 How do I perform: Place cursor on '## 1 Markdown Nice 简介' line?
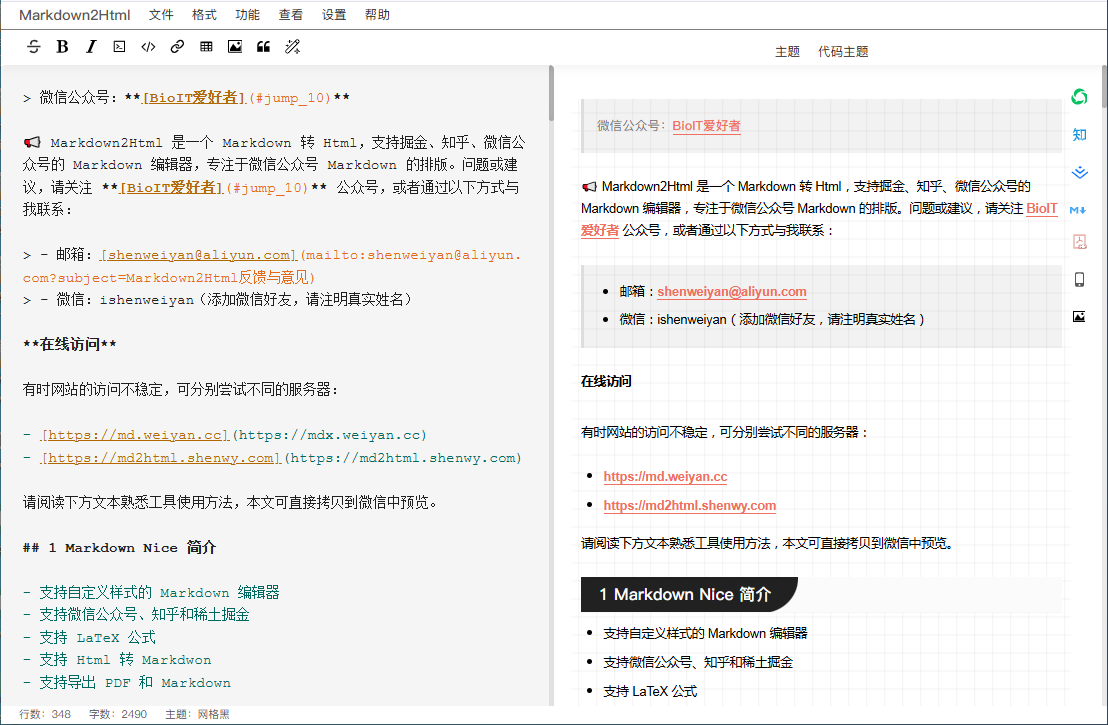tap(119, 548)
